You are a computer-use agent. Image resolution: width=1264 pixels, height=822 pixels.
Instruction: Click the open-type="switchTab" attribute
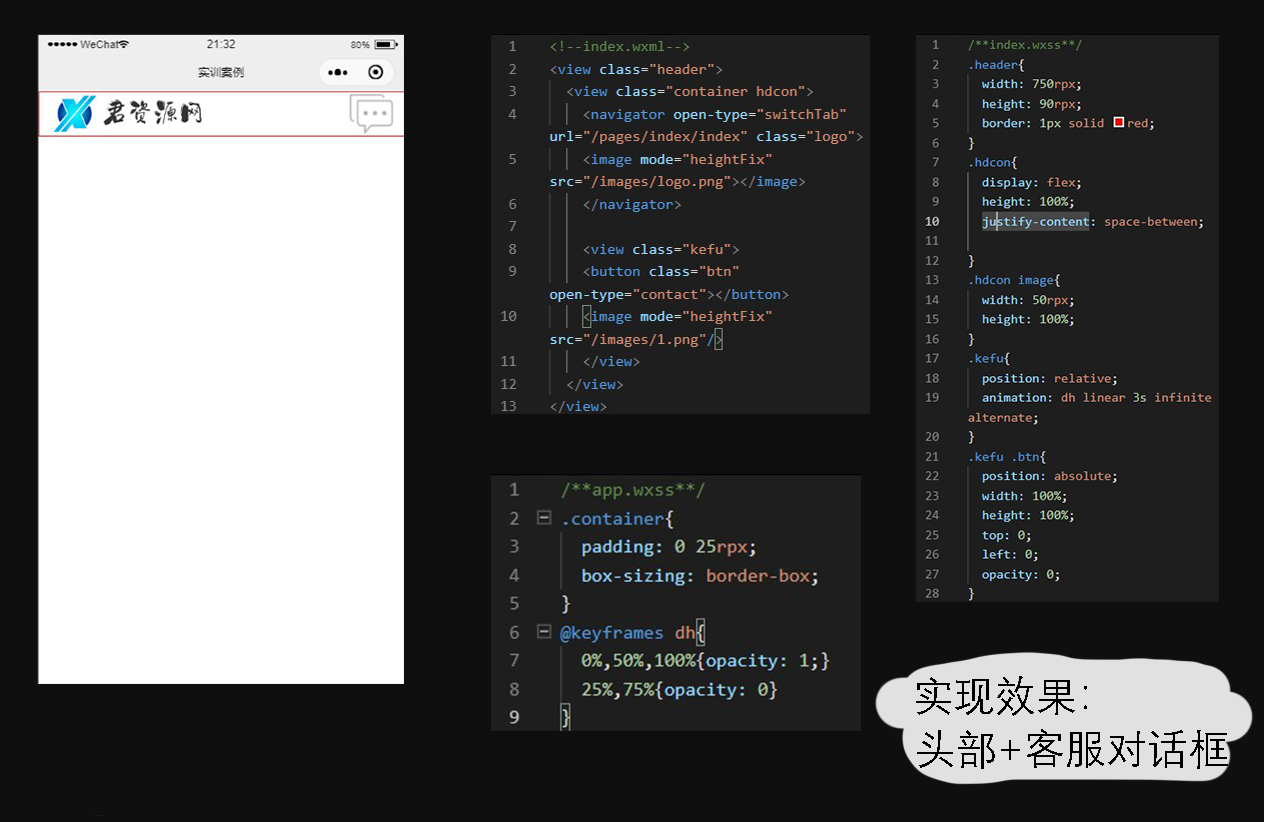coord(760,114)
